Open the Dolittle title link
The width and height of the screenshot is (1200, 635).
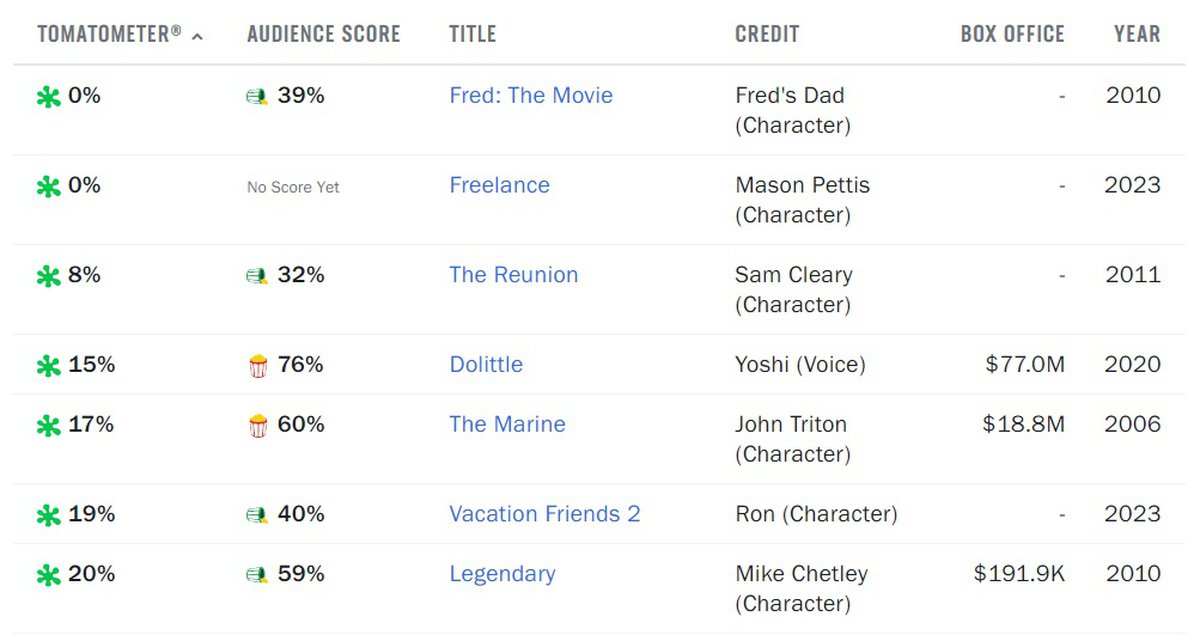486,365
